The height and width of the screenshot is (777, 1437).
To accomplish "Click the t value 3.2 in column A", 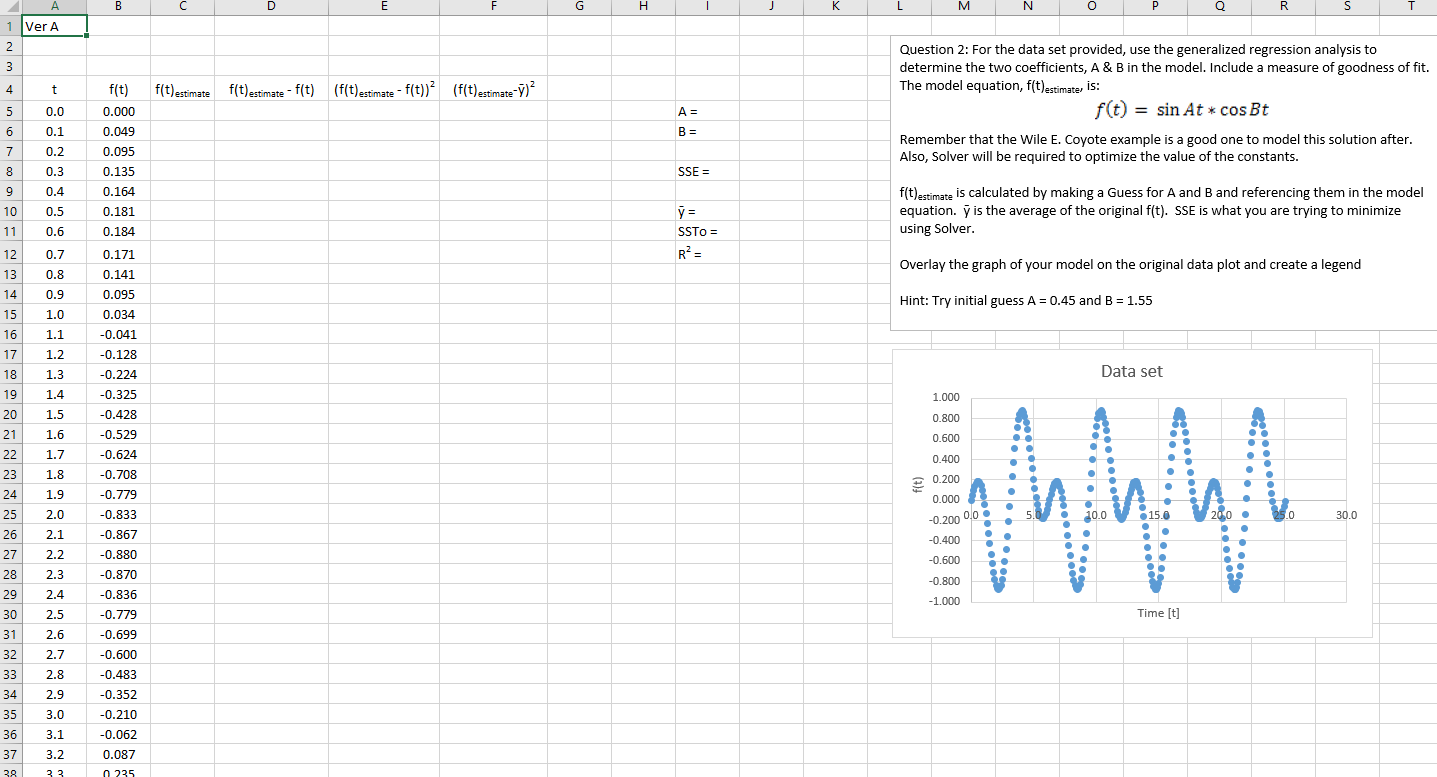I will pyautogui.click(x=54, y=754).
